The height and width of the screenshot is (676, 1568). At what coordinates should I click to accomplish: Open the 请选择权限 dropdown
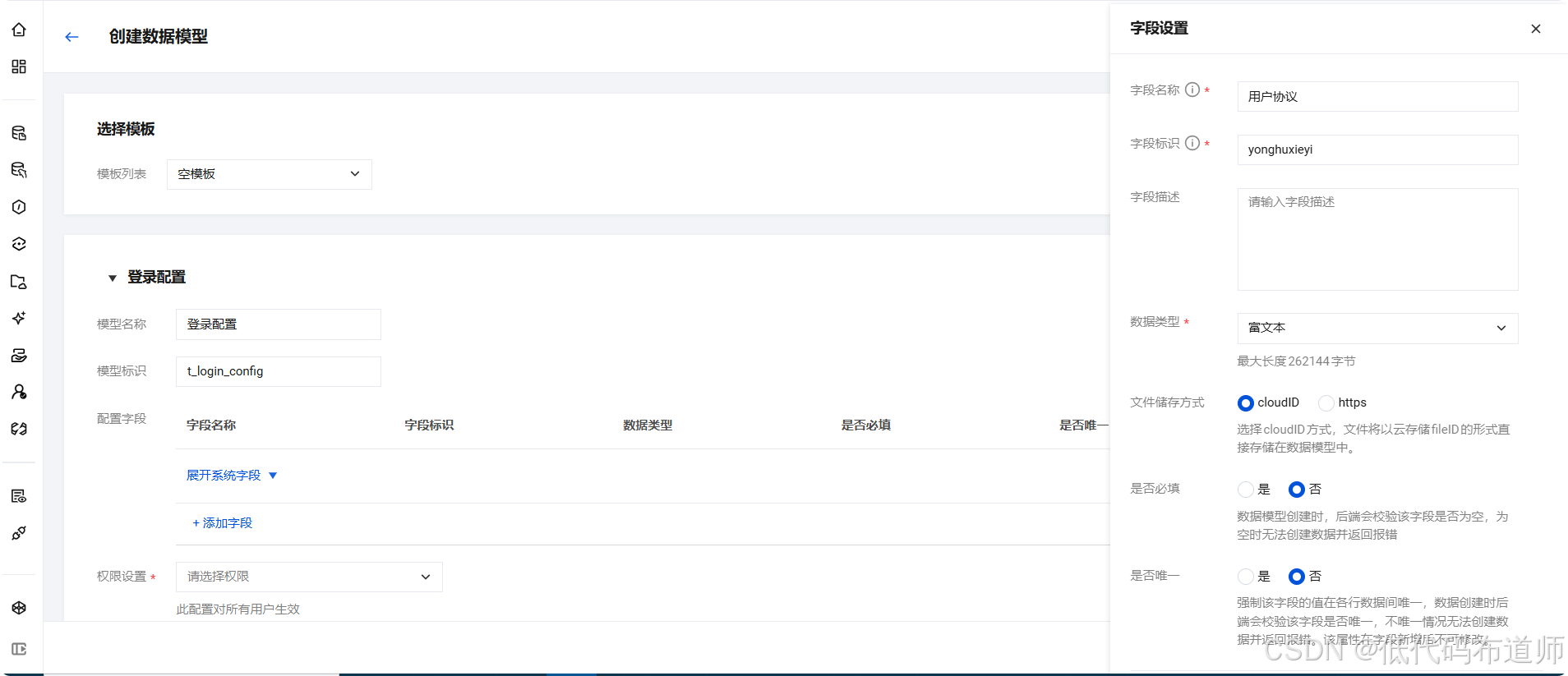pyautogui.click(x=309, y=577)
